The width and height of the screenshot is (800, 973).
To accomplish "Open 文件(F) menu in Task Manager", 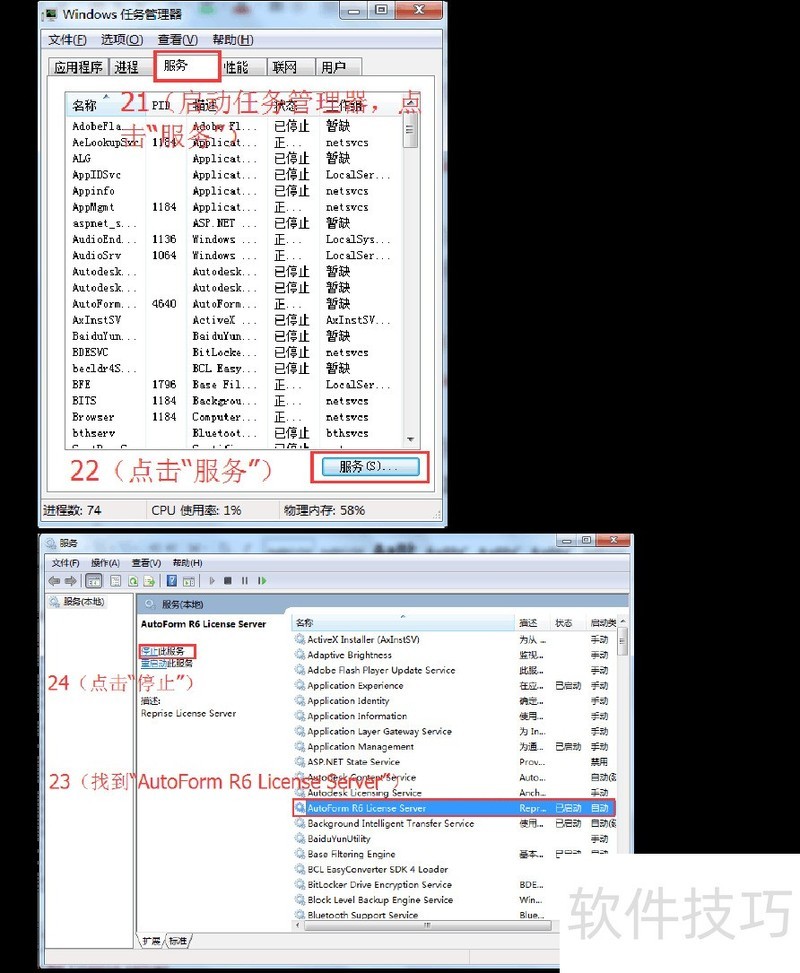I will [x=67, y=40].
